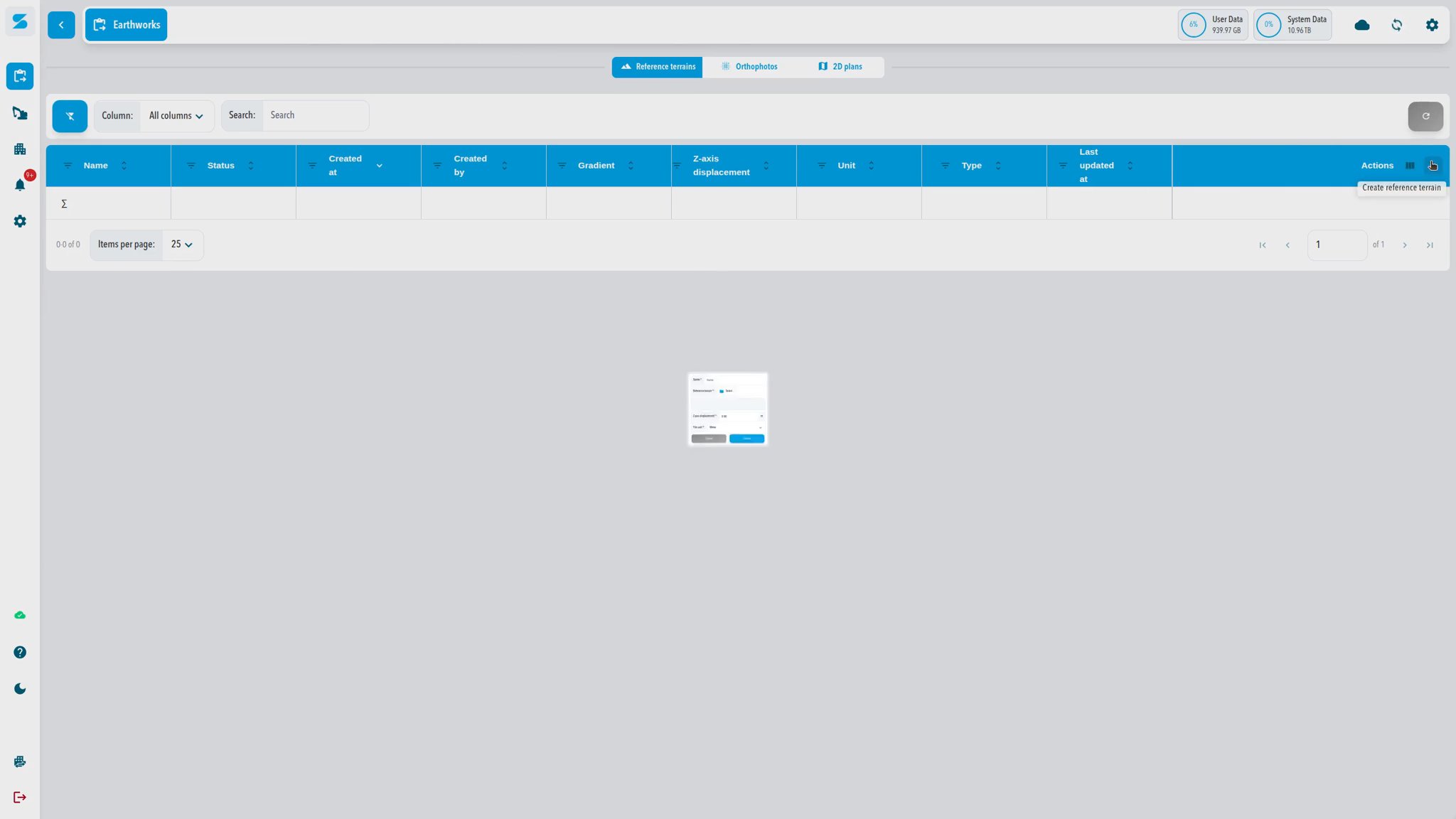Click the gray table refresh button

click(1425, 116)
